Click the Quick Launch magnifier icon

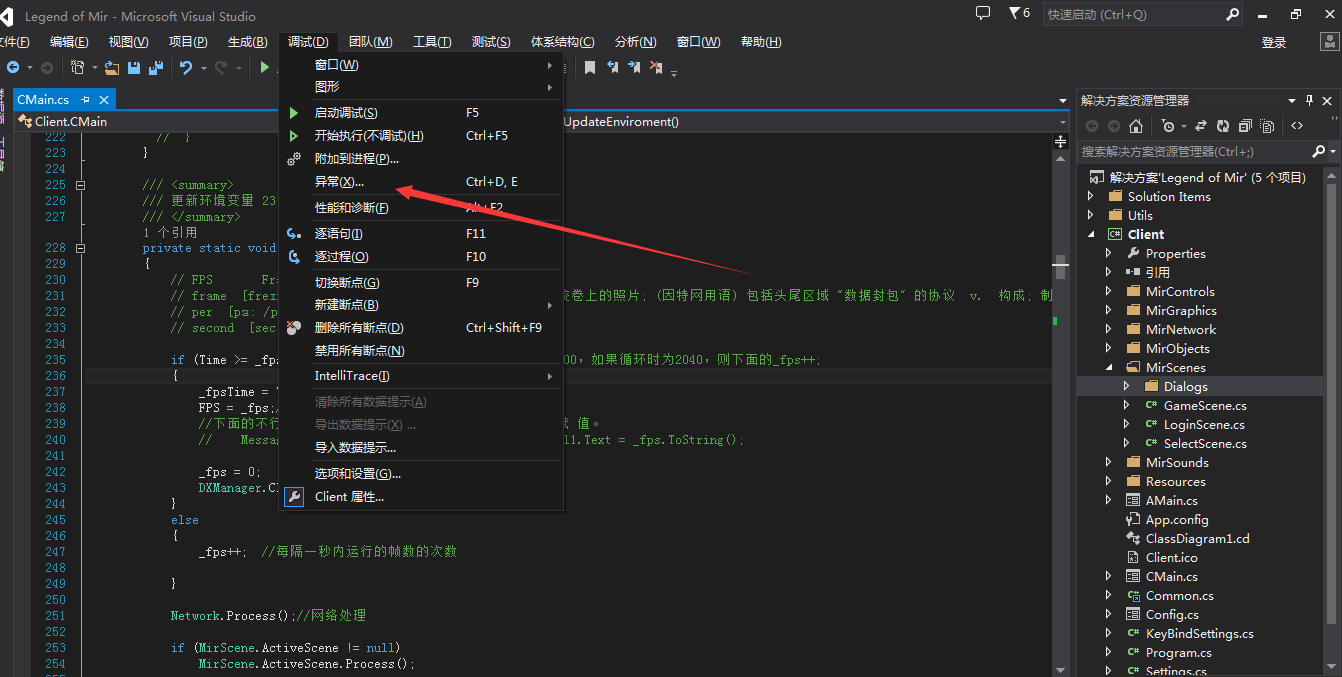pyautogui.click(x=1232, y=15)
